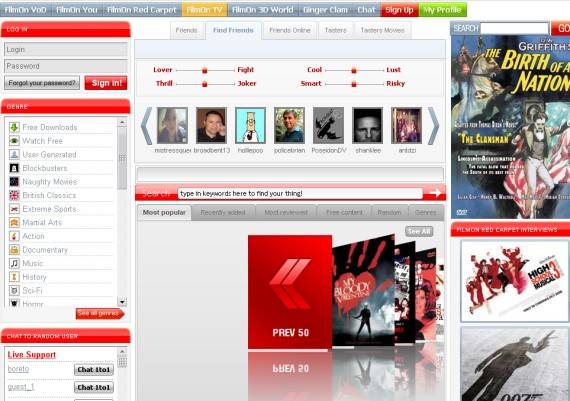This screenshot has width=570, height=401.
Task: Switch to the Friends Online tab
Action: pos(290,31)
